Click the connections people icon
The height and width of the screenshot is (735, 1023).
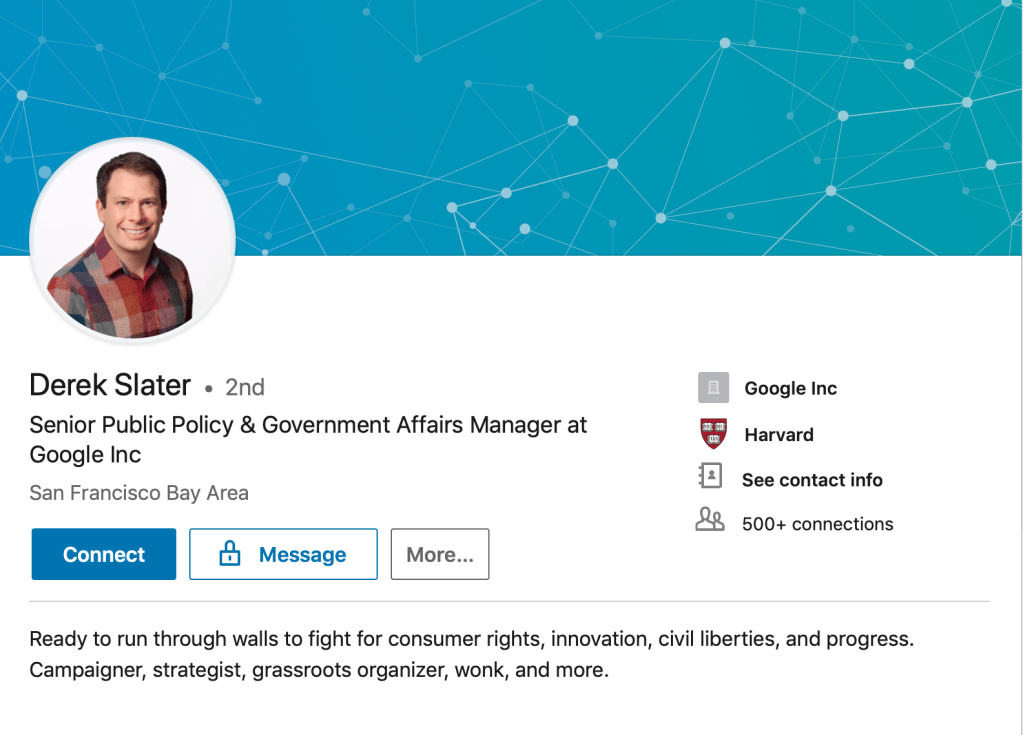pos(710,522)
